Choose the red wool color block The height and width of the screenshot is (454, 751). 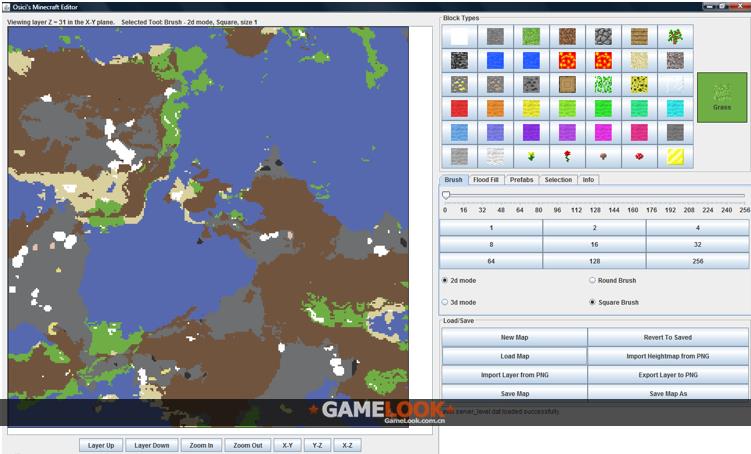(x=459, y=108)
